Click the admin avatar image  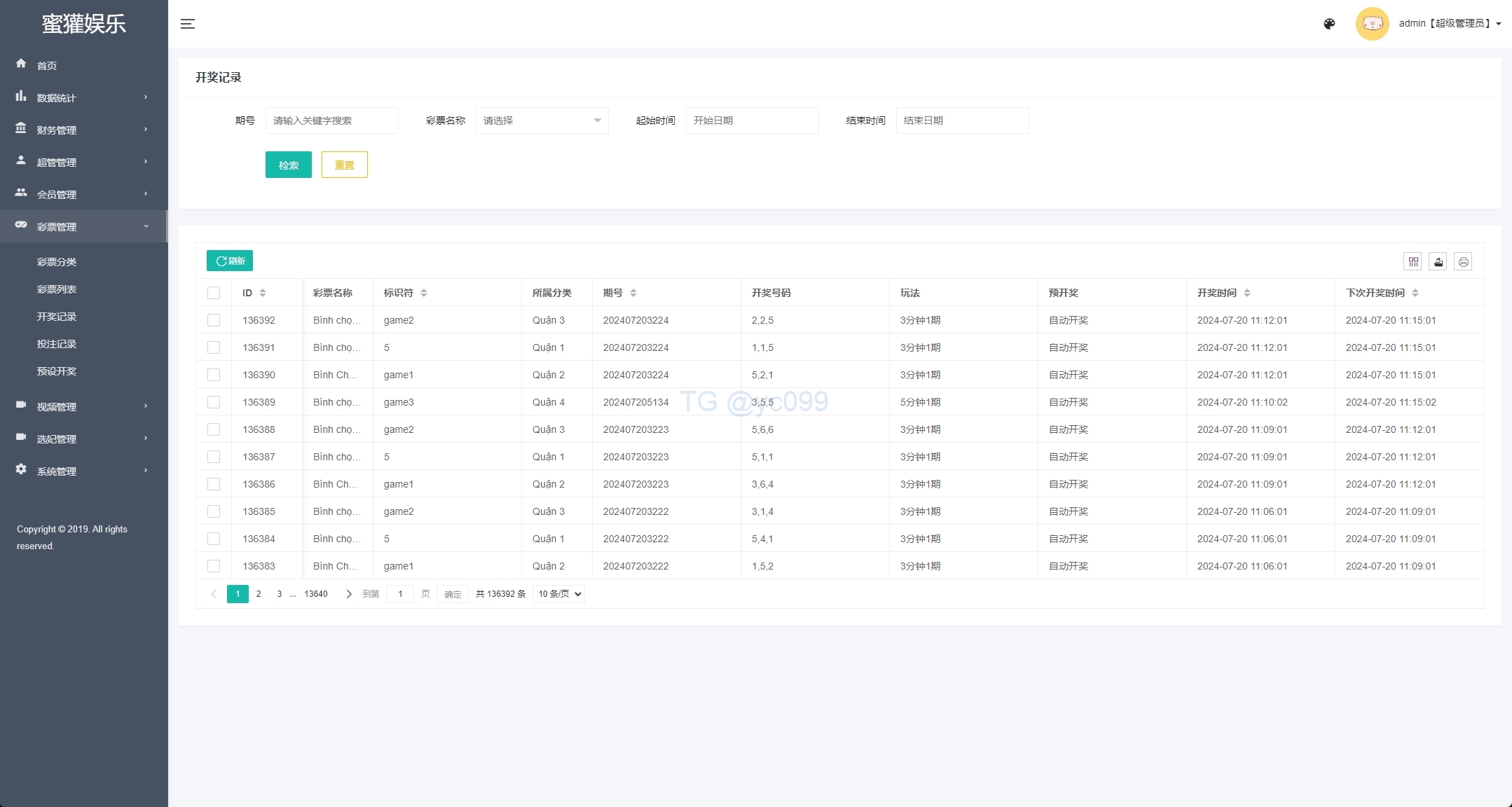(x=1372, y=24)
